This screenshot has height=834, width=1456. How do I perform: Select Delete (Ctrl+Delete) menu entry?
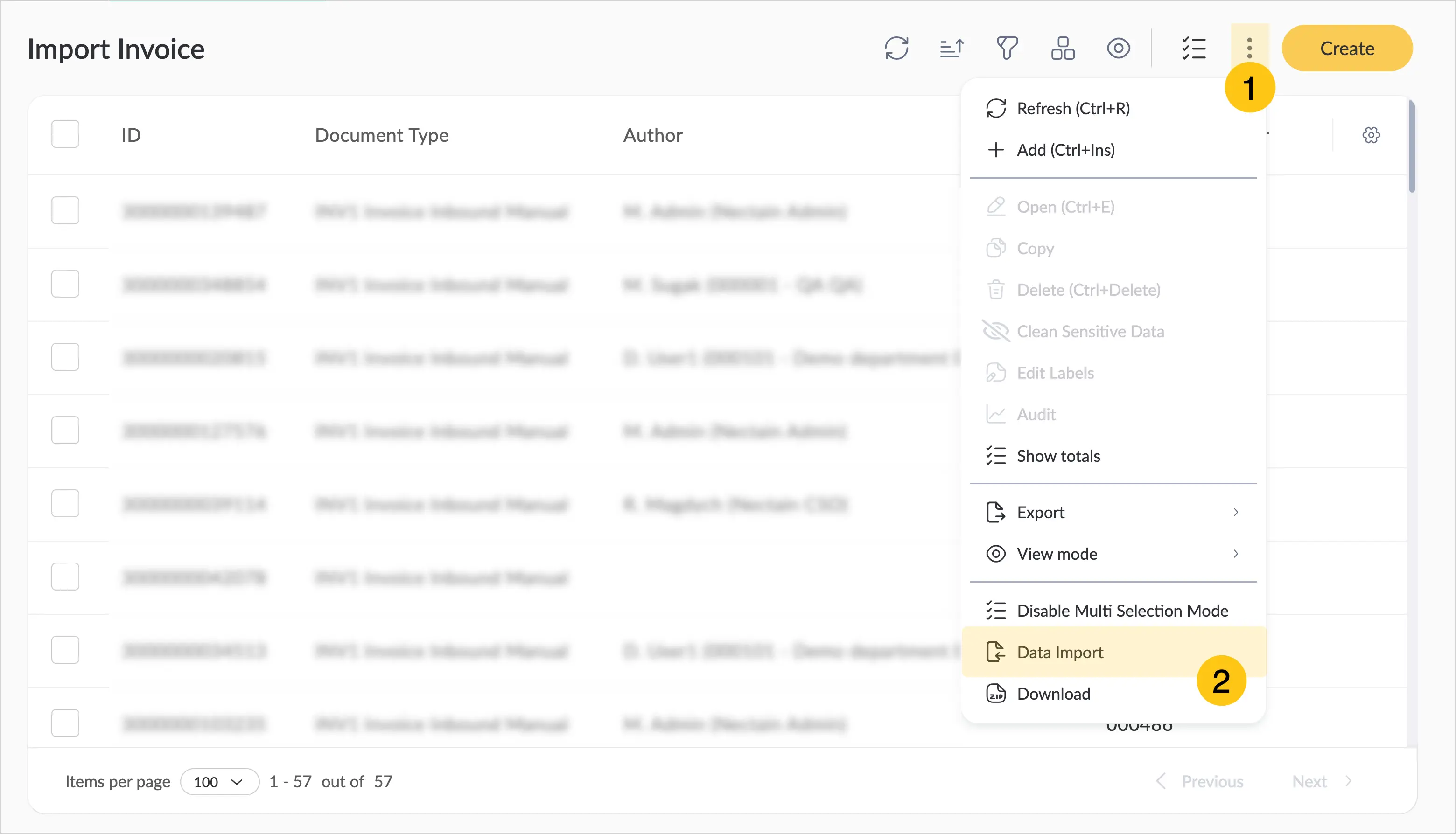(x=1113, y=290)
